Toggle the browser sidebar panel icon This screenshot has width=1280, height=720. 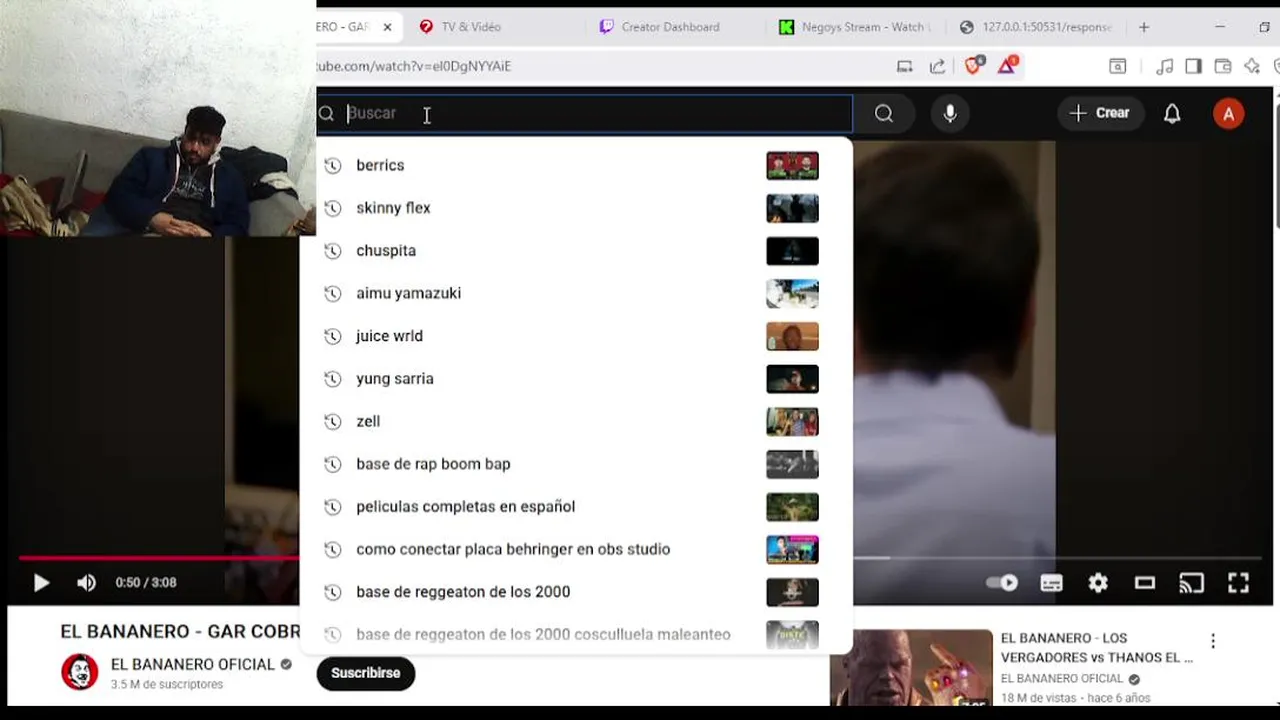[1193, 66]
